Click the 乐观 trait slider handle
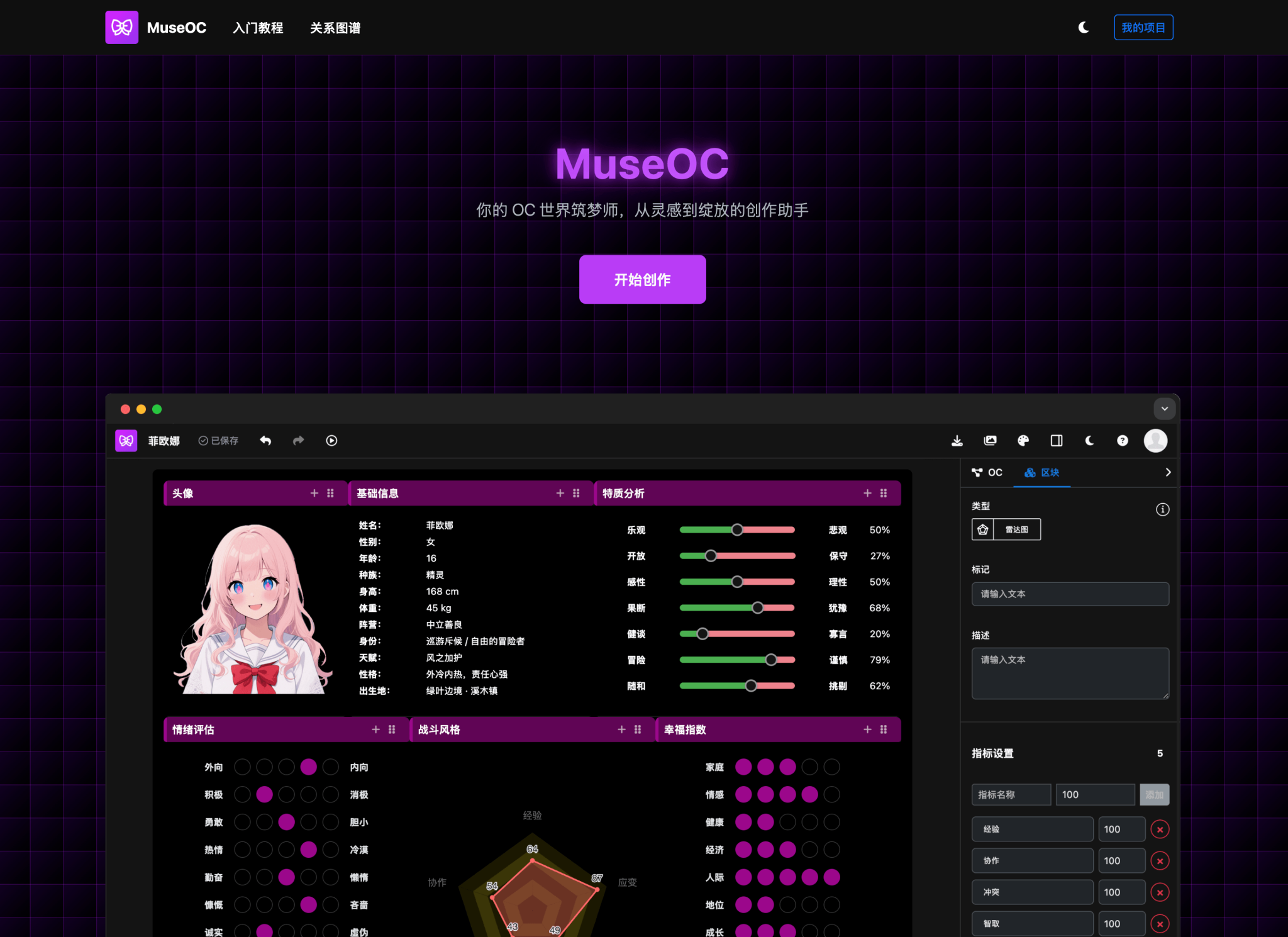1288x937 pixels. pos(737,529)
